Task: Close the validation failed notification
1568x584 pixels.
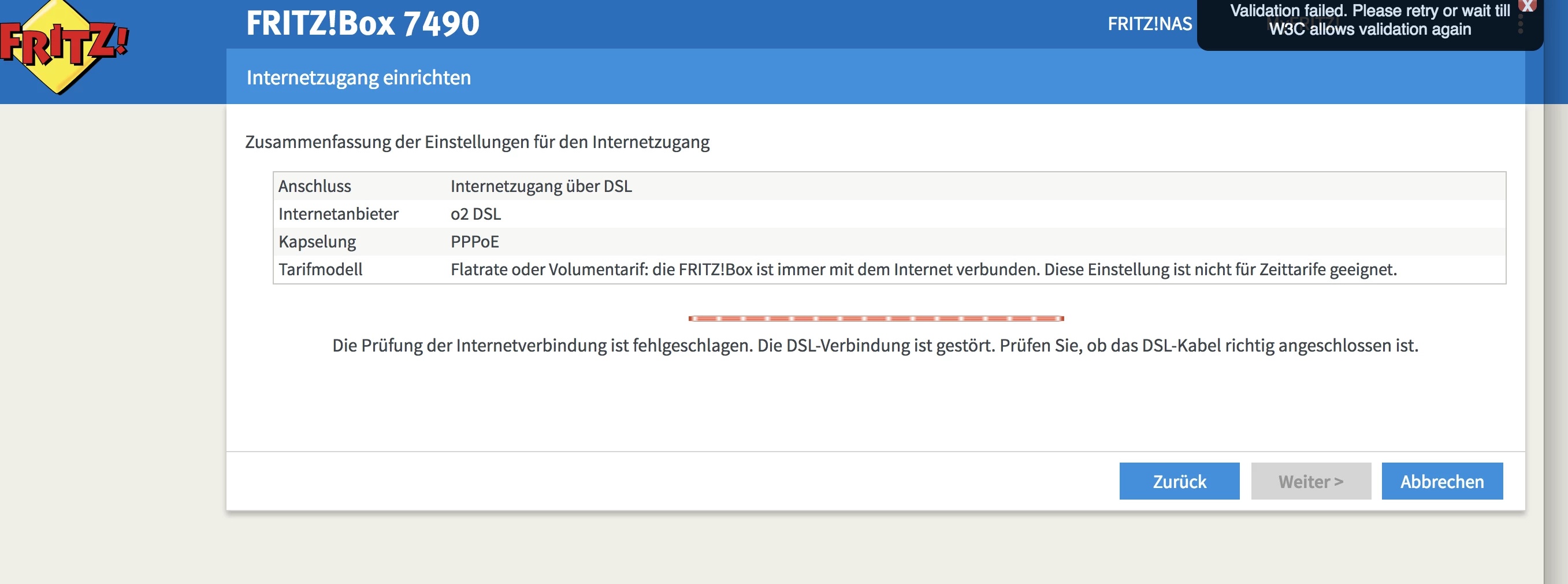Action: [1528, 5]
